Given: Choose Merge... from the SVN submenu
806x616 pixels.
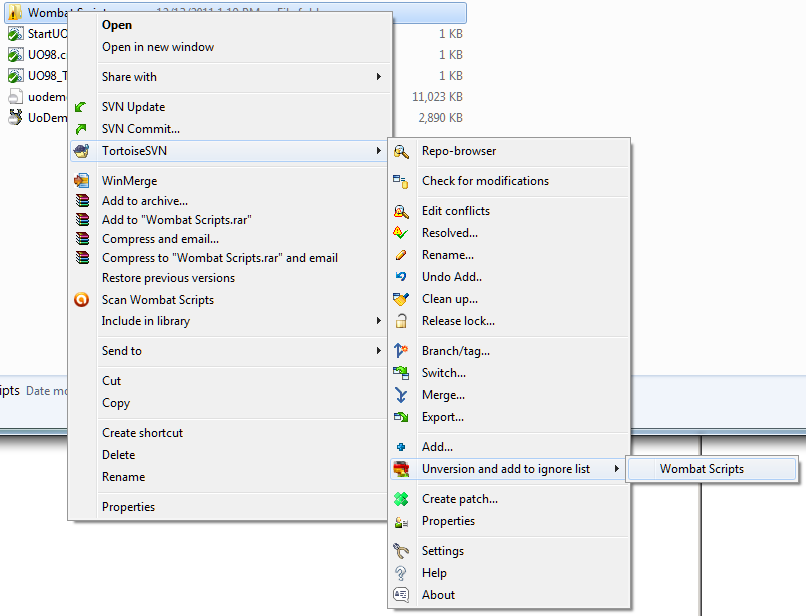Looking at the screenshot, I should [x=442, y=395].
